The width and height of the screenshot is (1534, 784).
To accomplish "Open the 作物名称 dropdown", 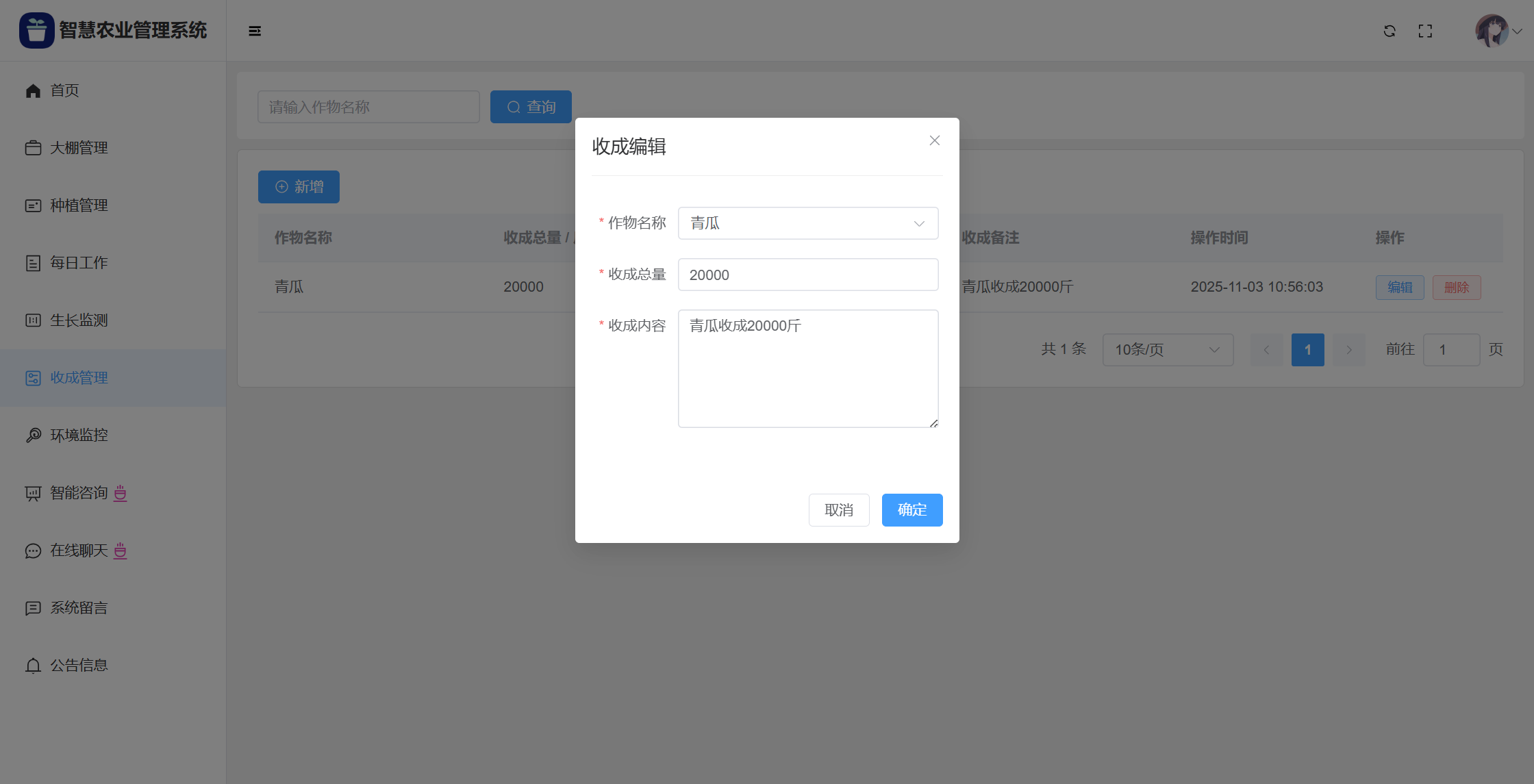I will point(807,223).
